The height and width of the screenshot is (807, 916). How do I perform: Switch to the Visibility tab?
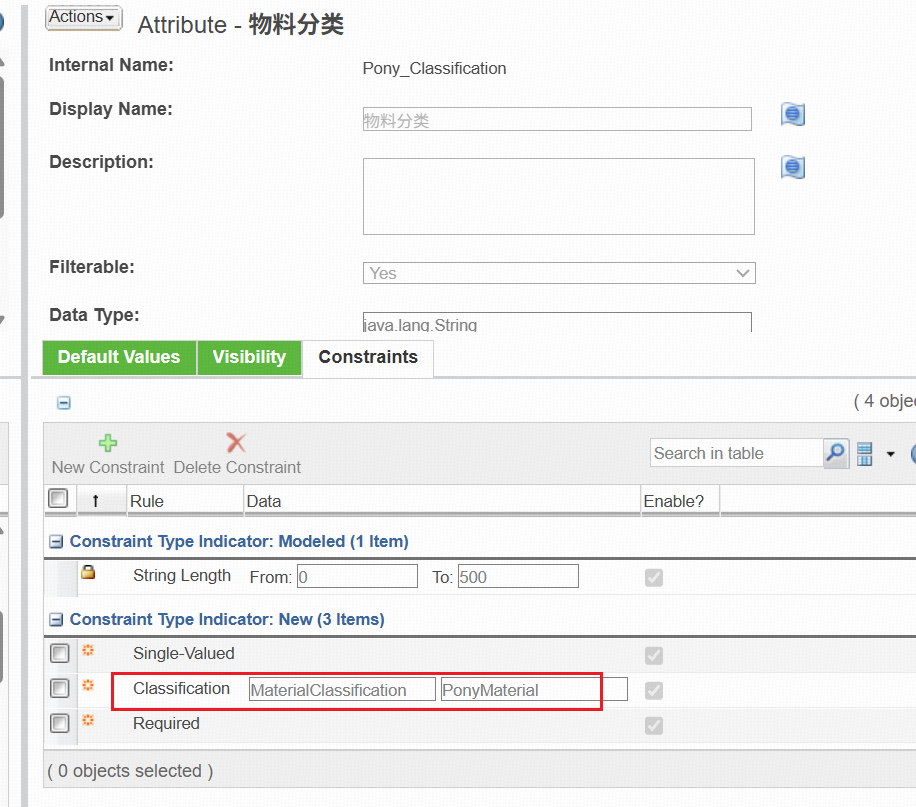[249, 357]
